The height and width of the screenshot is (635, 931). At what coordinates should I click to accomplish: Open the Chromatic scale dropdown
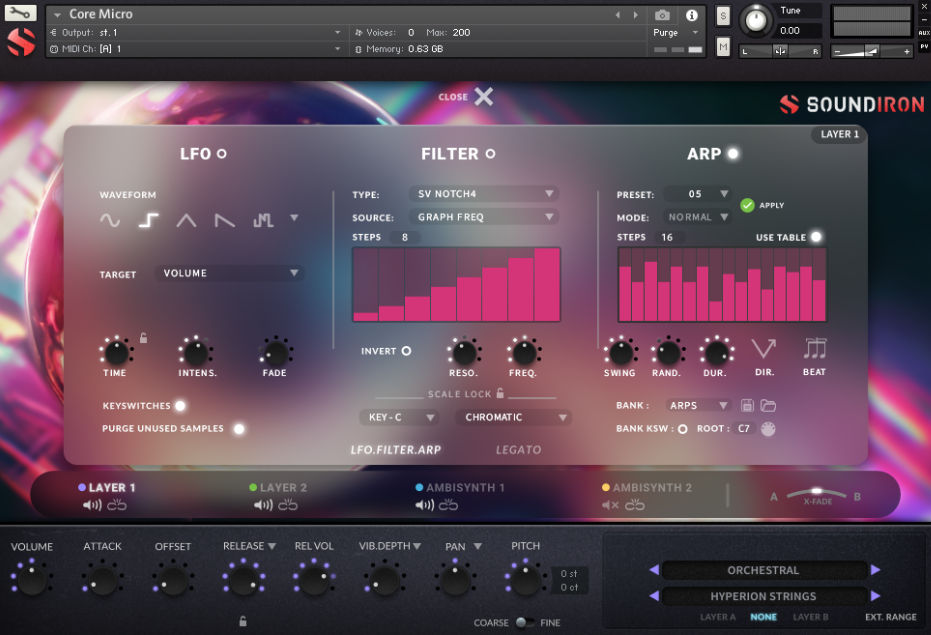[x=512, y=417]
